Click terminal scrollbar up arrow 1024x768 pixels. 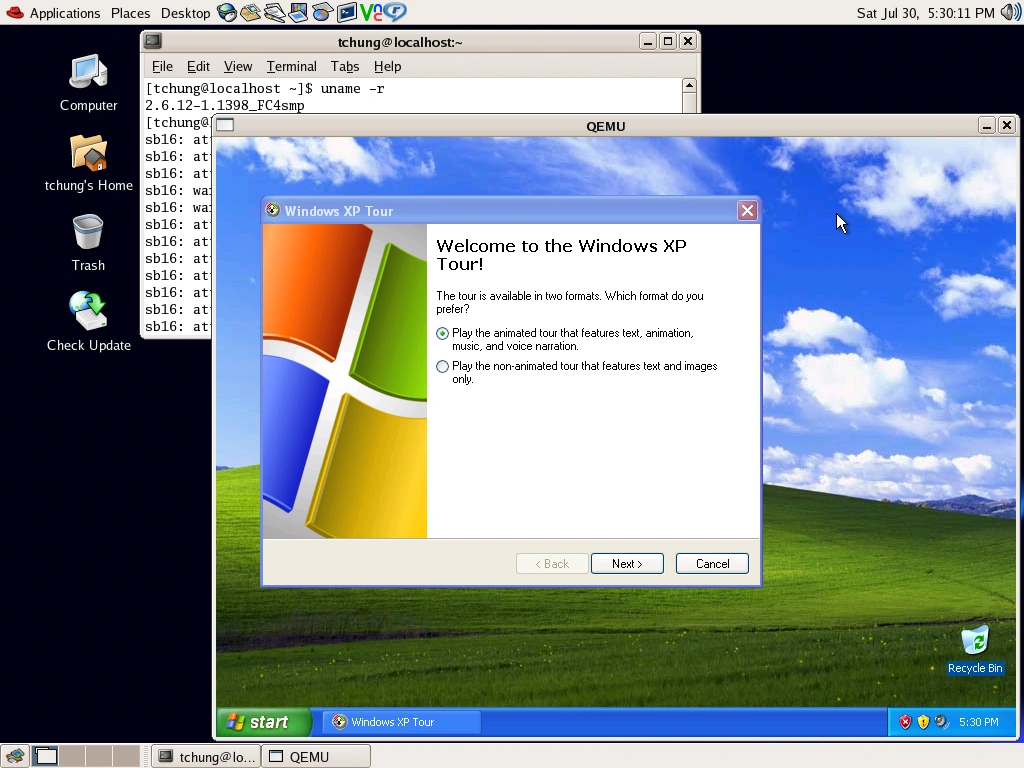(x=689, y=86)
